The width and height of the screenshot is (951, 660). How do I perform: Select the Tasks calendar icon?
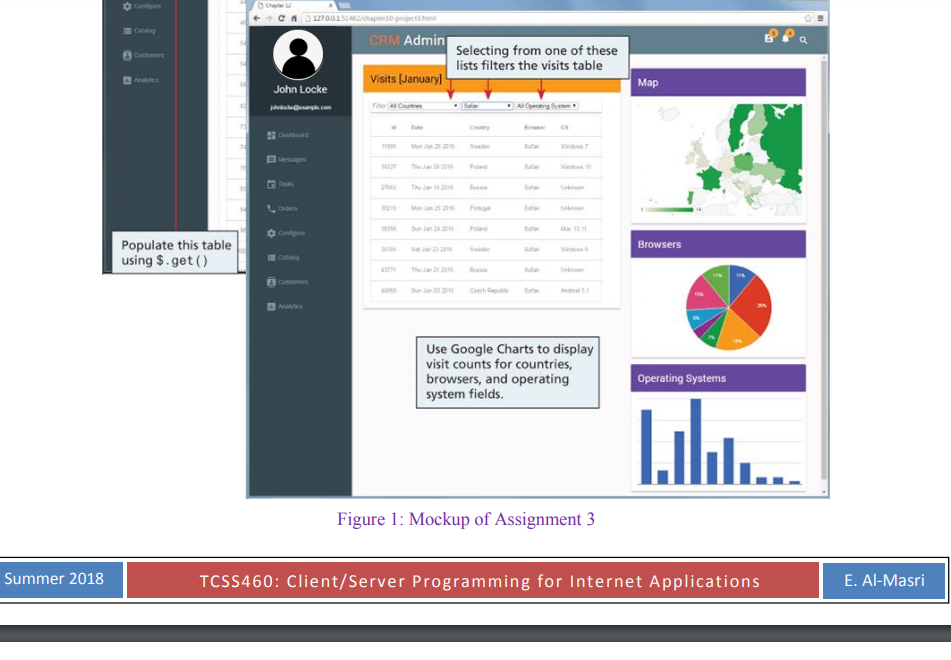pyautogui.click(x=271, y=184)
